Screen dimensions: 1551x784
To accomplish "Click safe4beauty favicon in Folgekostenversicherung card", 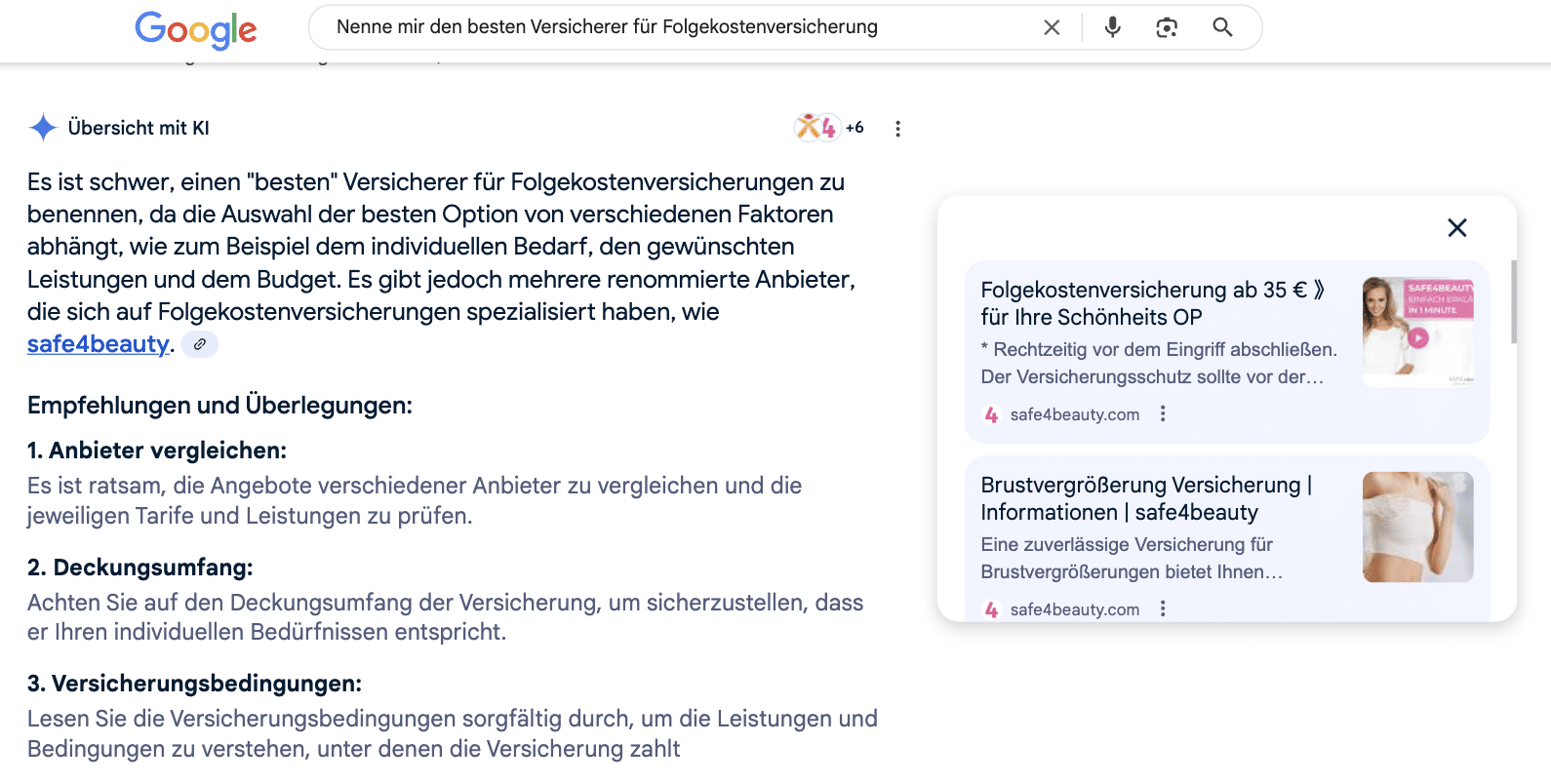I will 991,414.
